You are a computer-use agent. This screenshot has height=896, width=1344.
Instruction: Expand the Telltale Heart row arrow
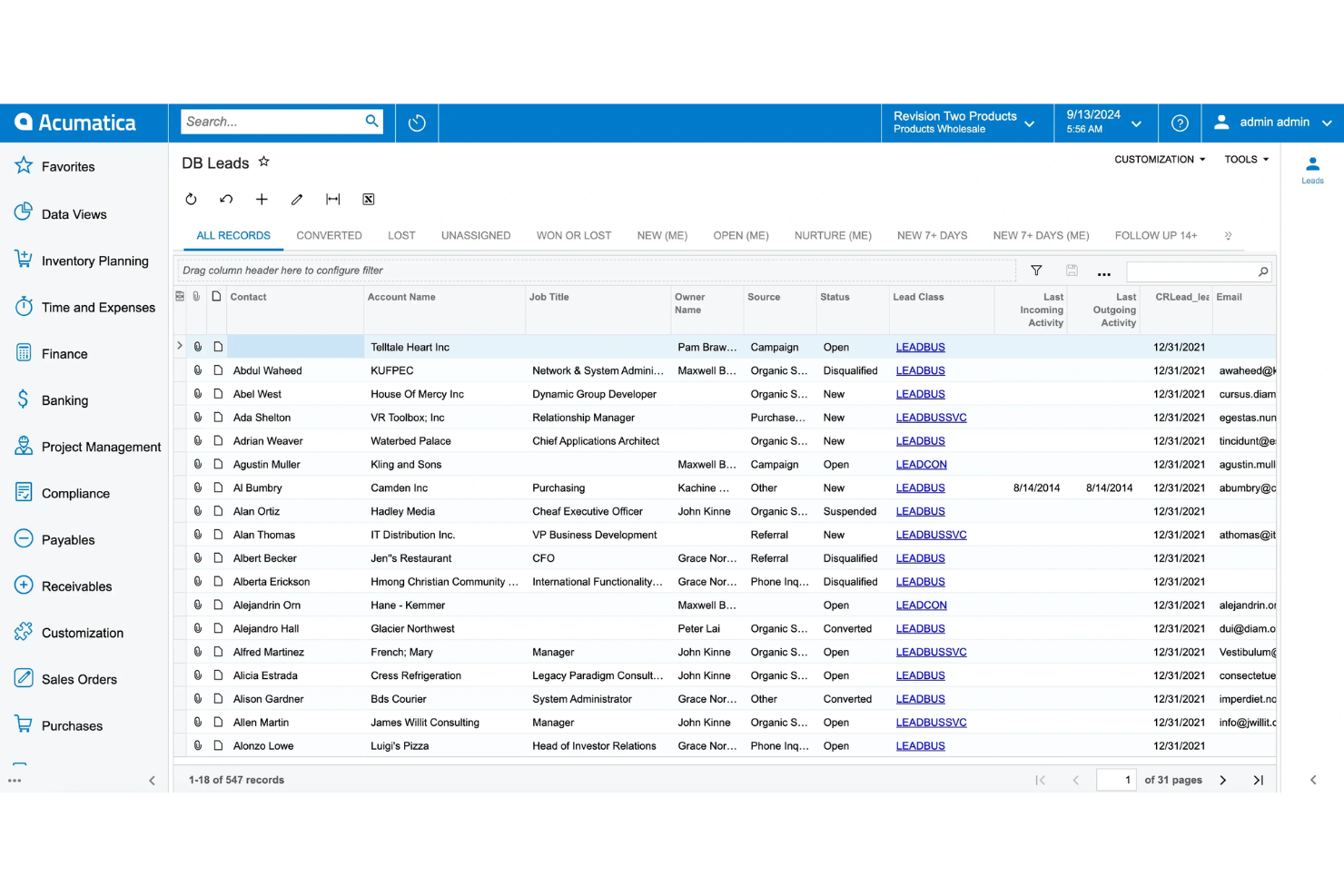click(x=179, y=346)
